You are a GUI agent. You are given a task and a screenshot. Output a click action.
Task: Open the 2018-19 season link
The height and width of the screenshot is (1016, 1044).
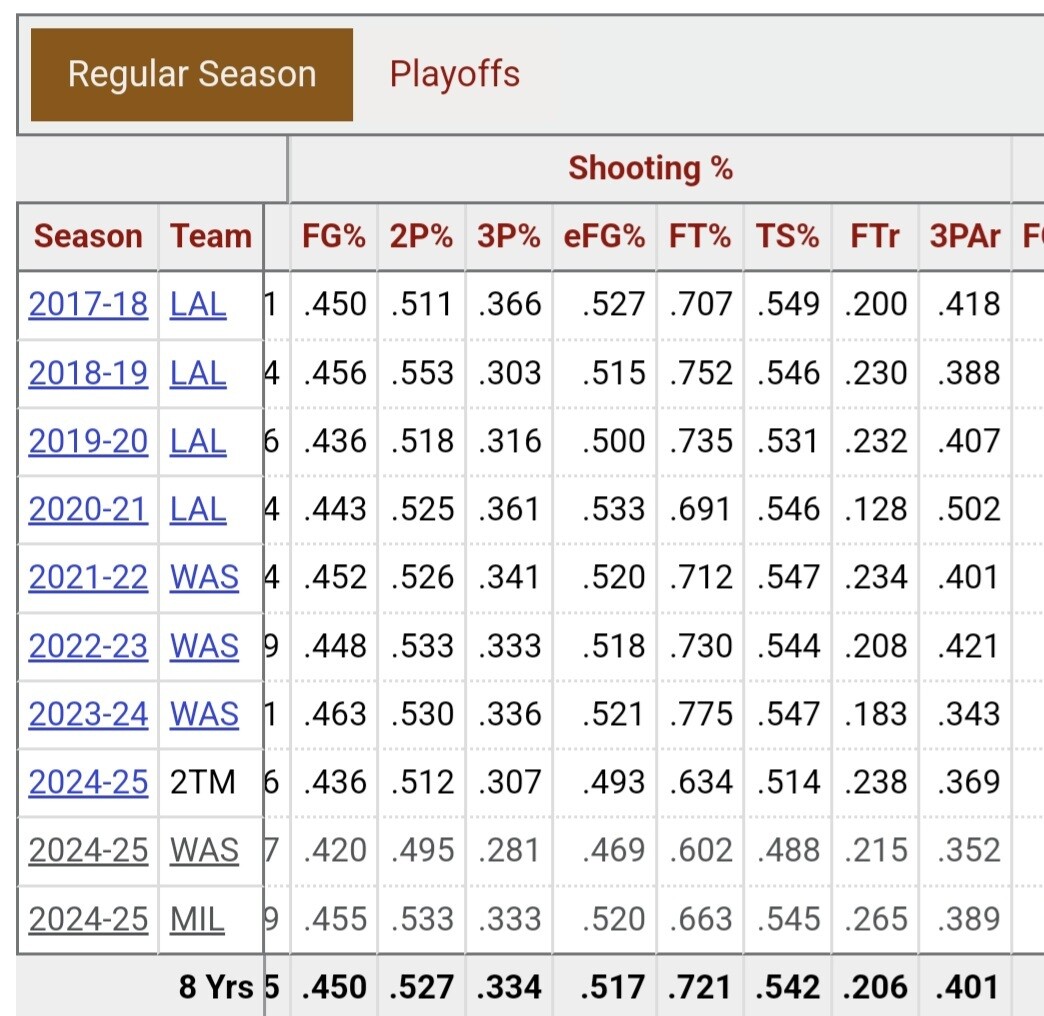[88, 373]
